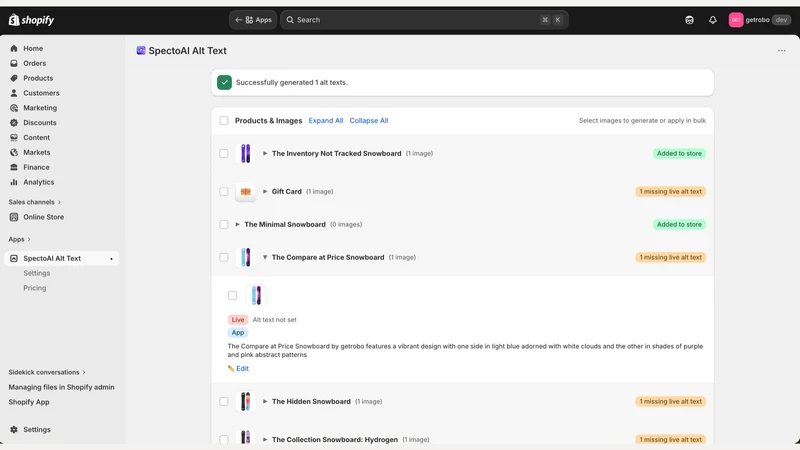
Task: Click Gift Card's 1 missing live alt text badge
Action: click(670, 191)
